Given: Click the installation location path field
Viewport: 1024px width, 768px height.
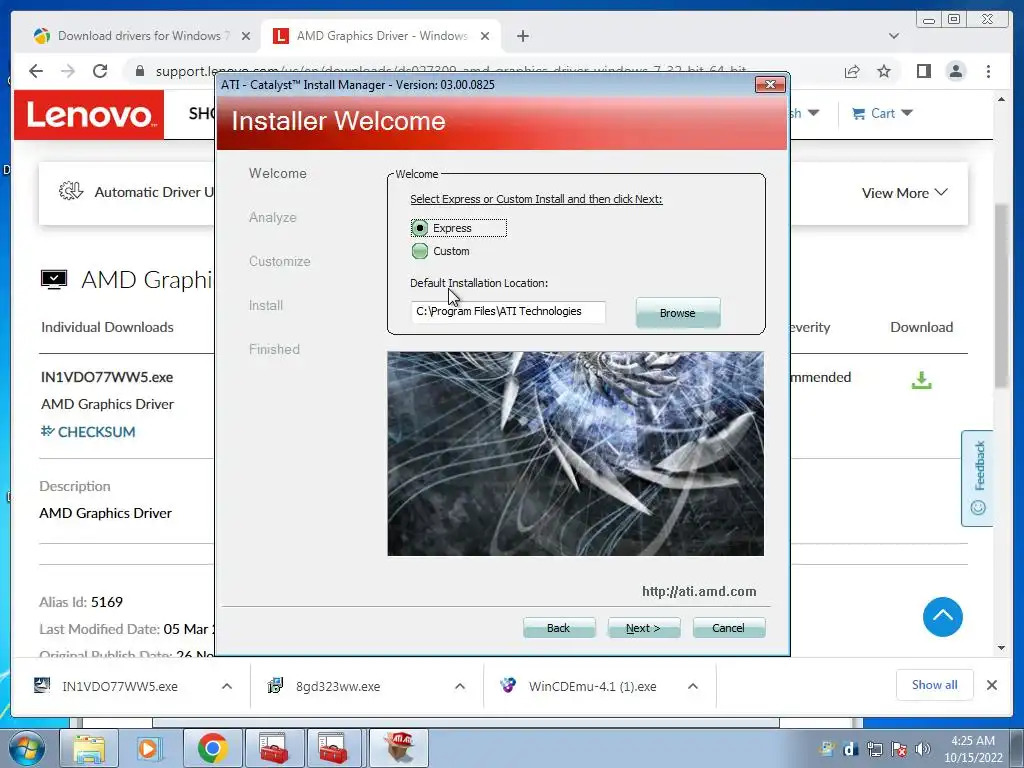Looking at the screenshot, I should 508,312.
